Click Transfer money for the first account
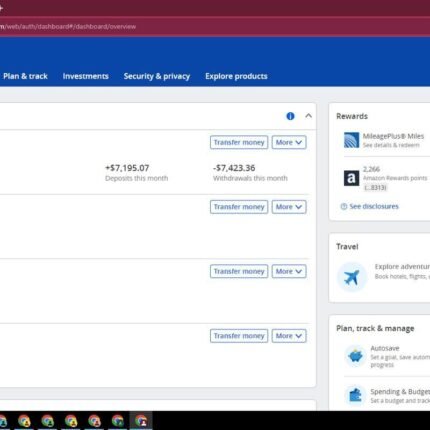The width and height of the screenshot is (430, 430). tap(239, 142)
